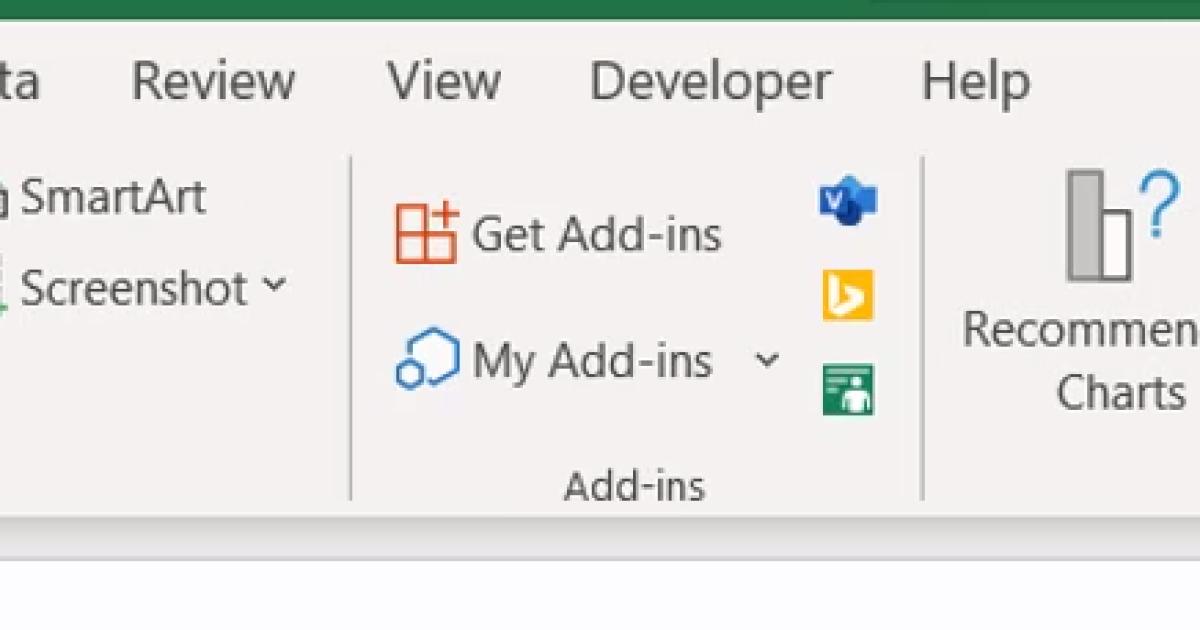Image resolution: width=1200 pixels, height=630 pixels.
Task: Launch the Bing Maps add-in
Action: (847, 295)
